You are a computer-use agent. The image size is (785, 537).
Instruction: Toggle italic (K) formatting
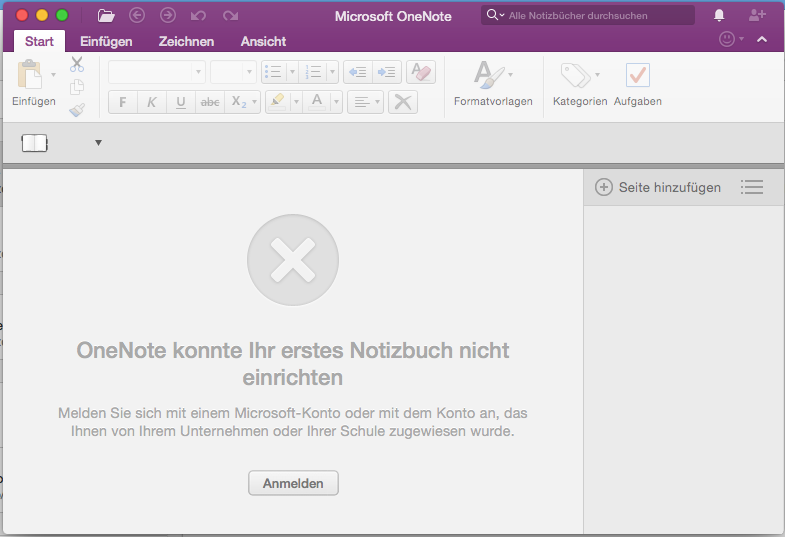[152, 103]
